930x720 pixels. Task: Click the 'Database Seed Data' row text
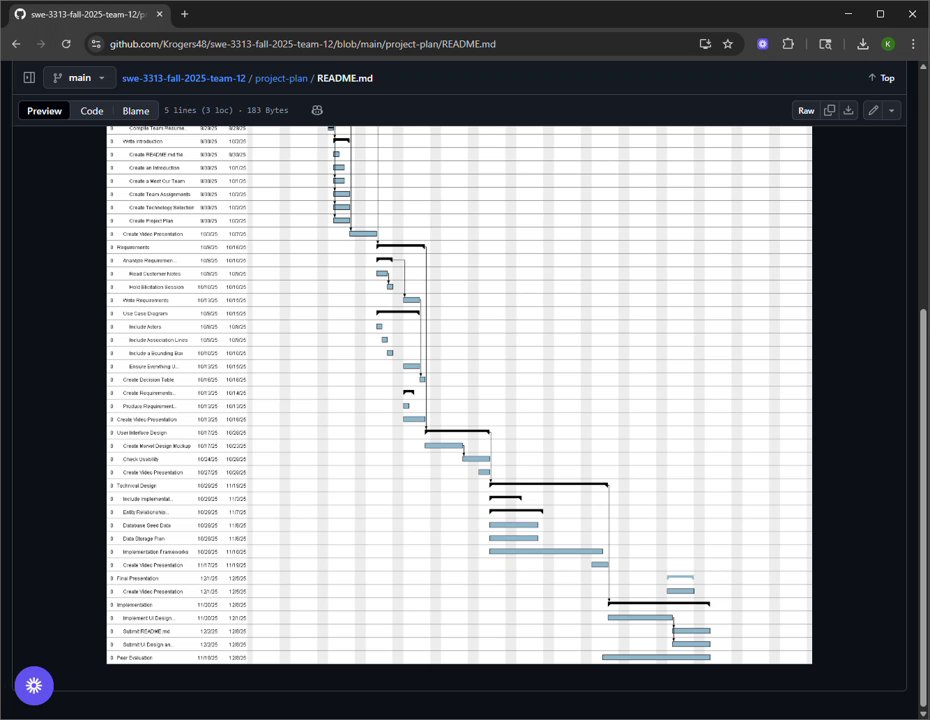pos(146,525)
